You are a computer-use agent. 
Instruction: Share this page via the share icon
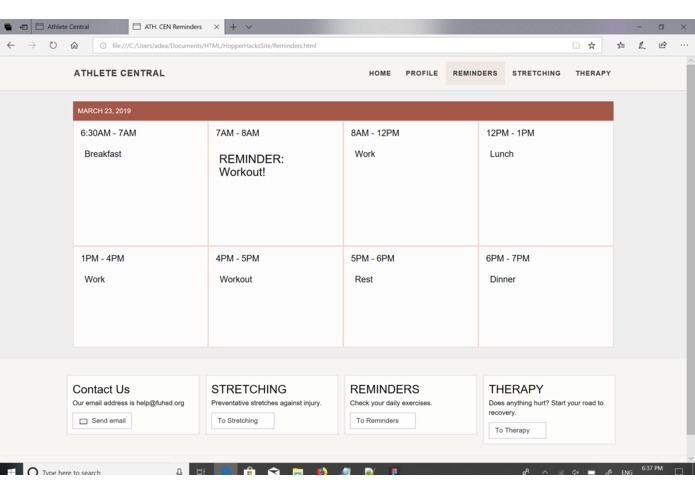[x=663, y=45]
